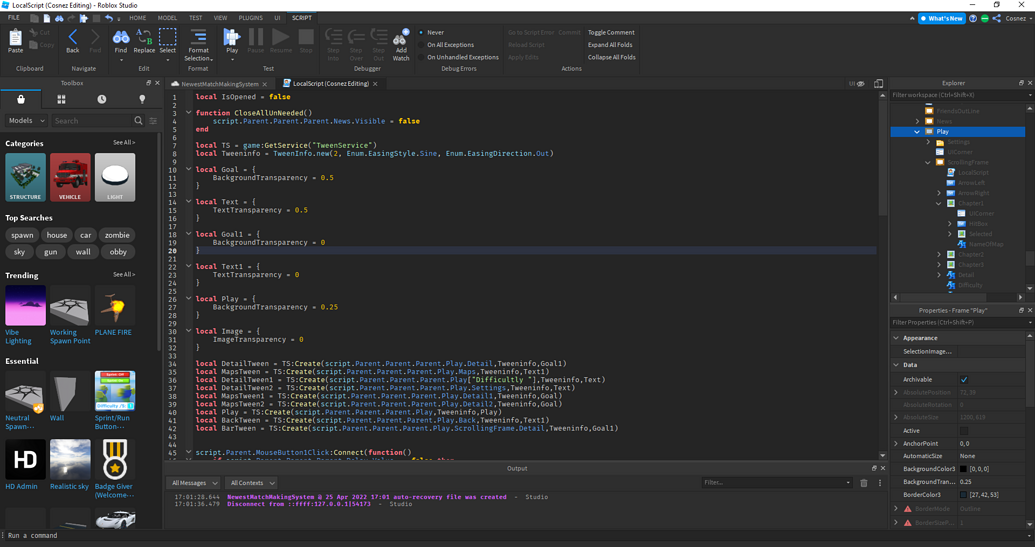Open the Find binoculars tool
The image size is (1035, 547).
(121, 38)
